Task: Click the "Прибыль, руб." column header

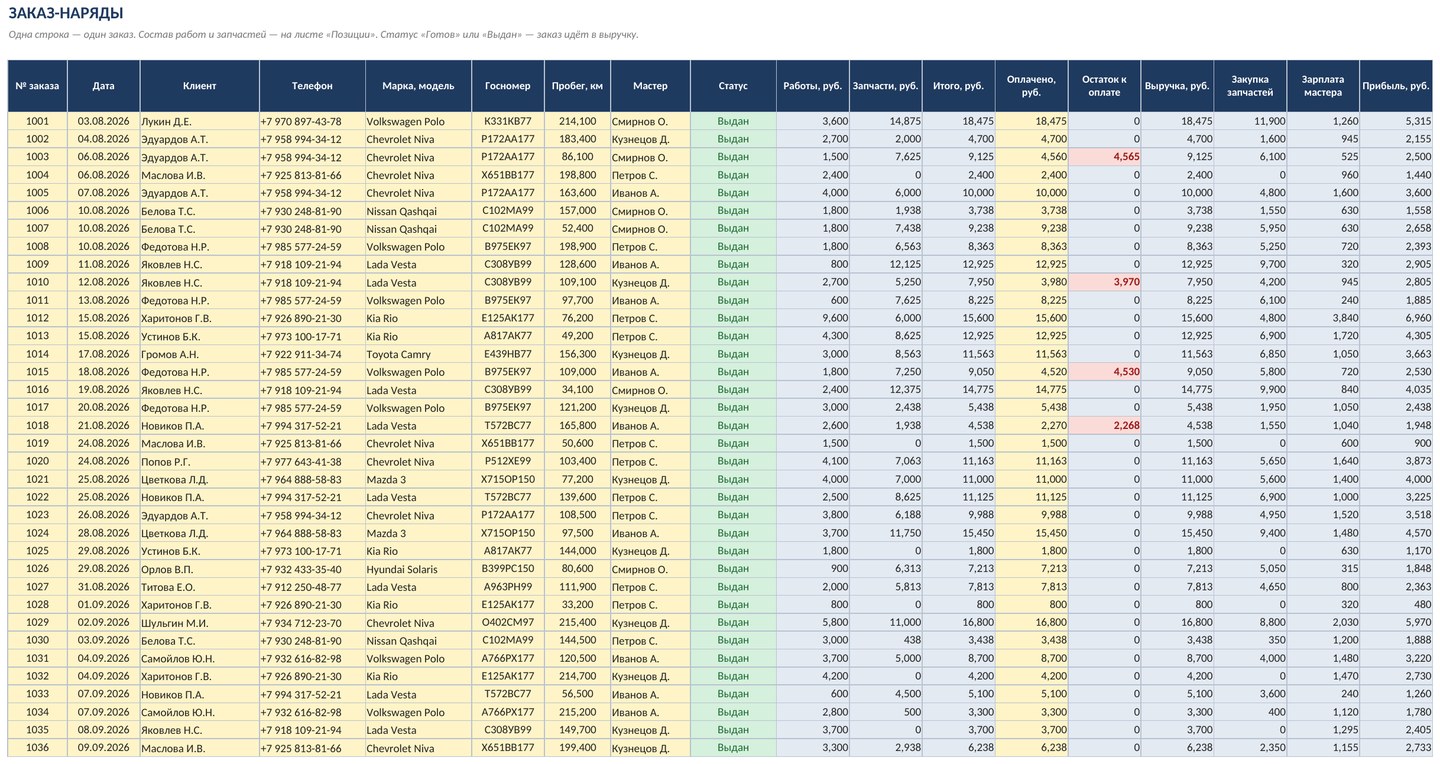Action: (x=1396, y=86)
